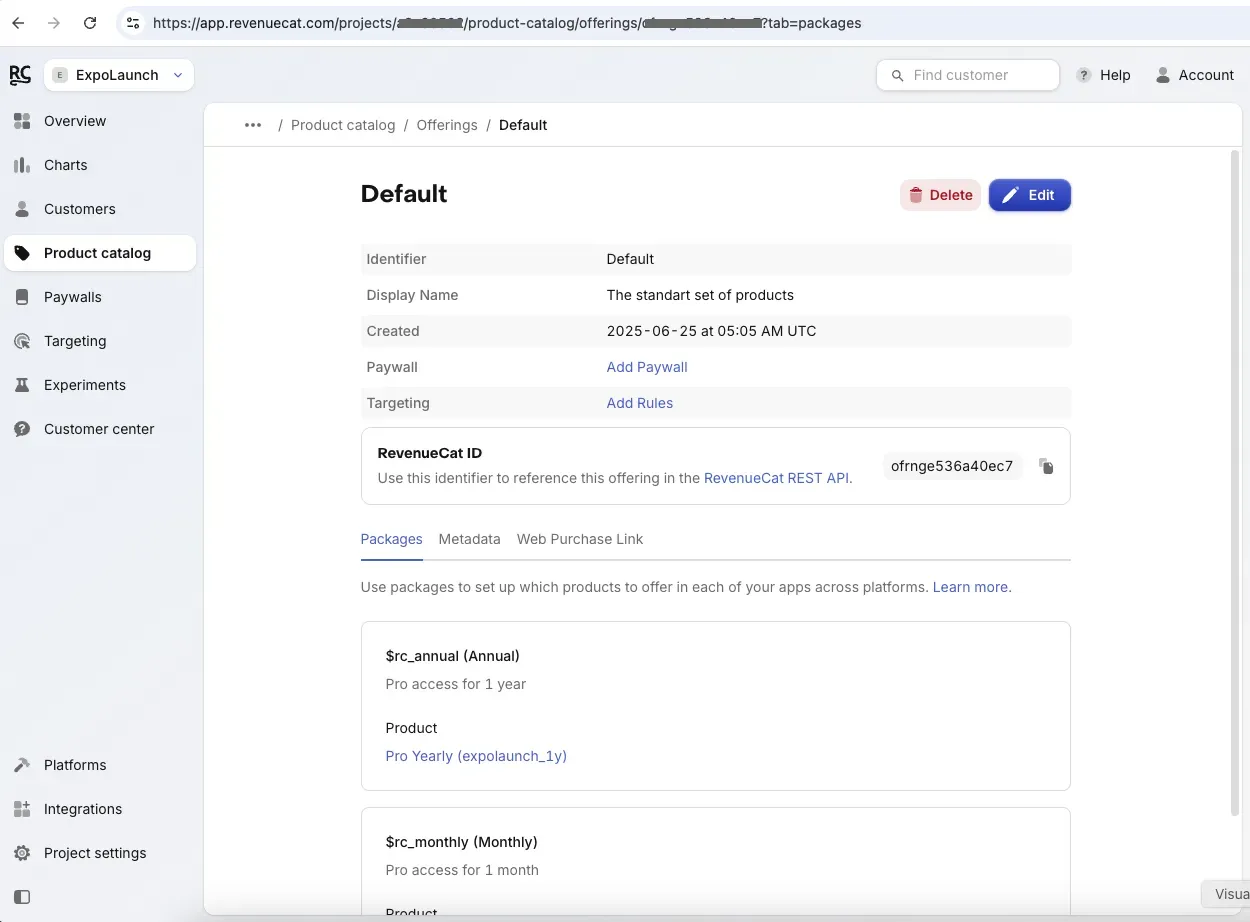1250x922 pixels.
Task: Click the Account person icon
Action: pyautogui.click(x=1163, y=75)
